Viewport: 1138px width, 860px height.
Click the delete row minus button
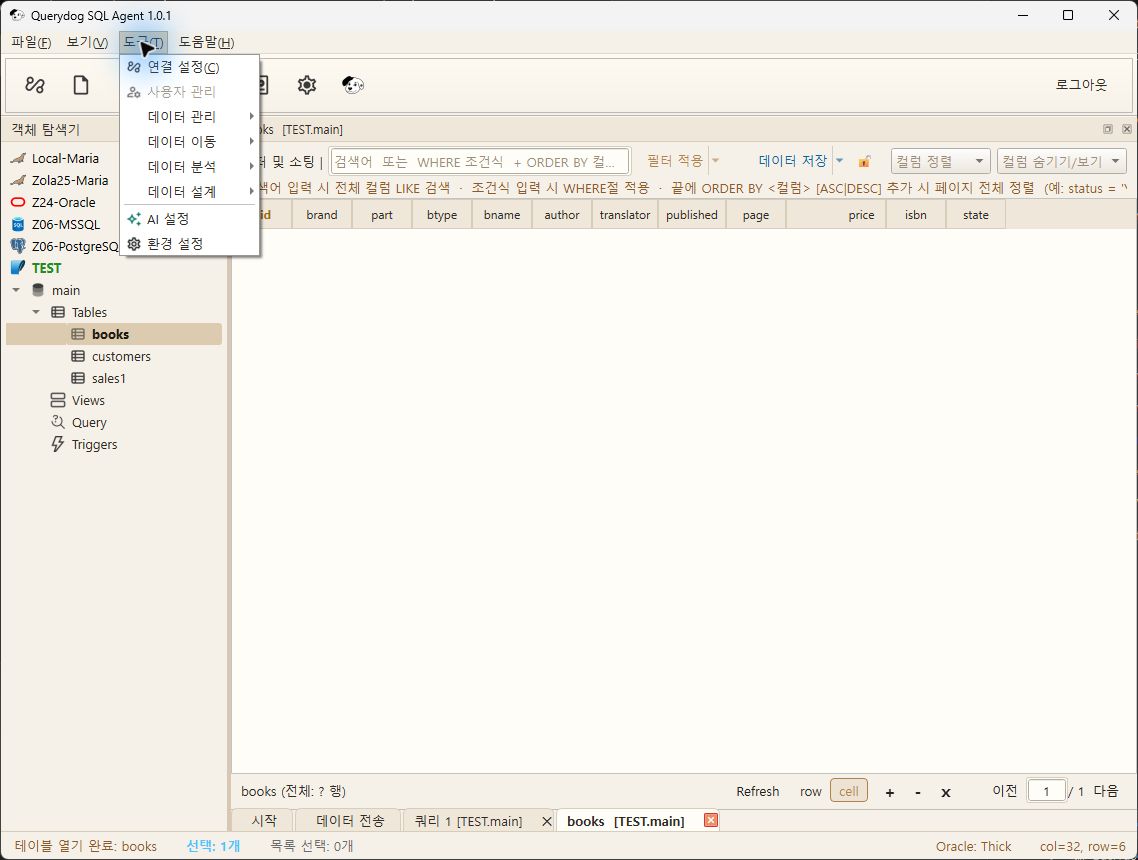pos(918,793)
